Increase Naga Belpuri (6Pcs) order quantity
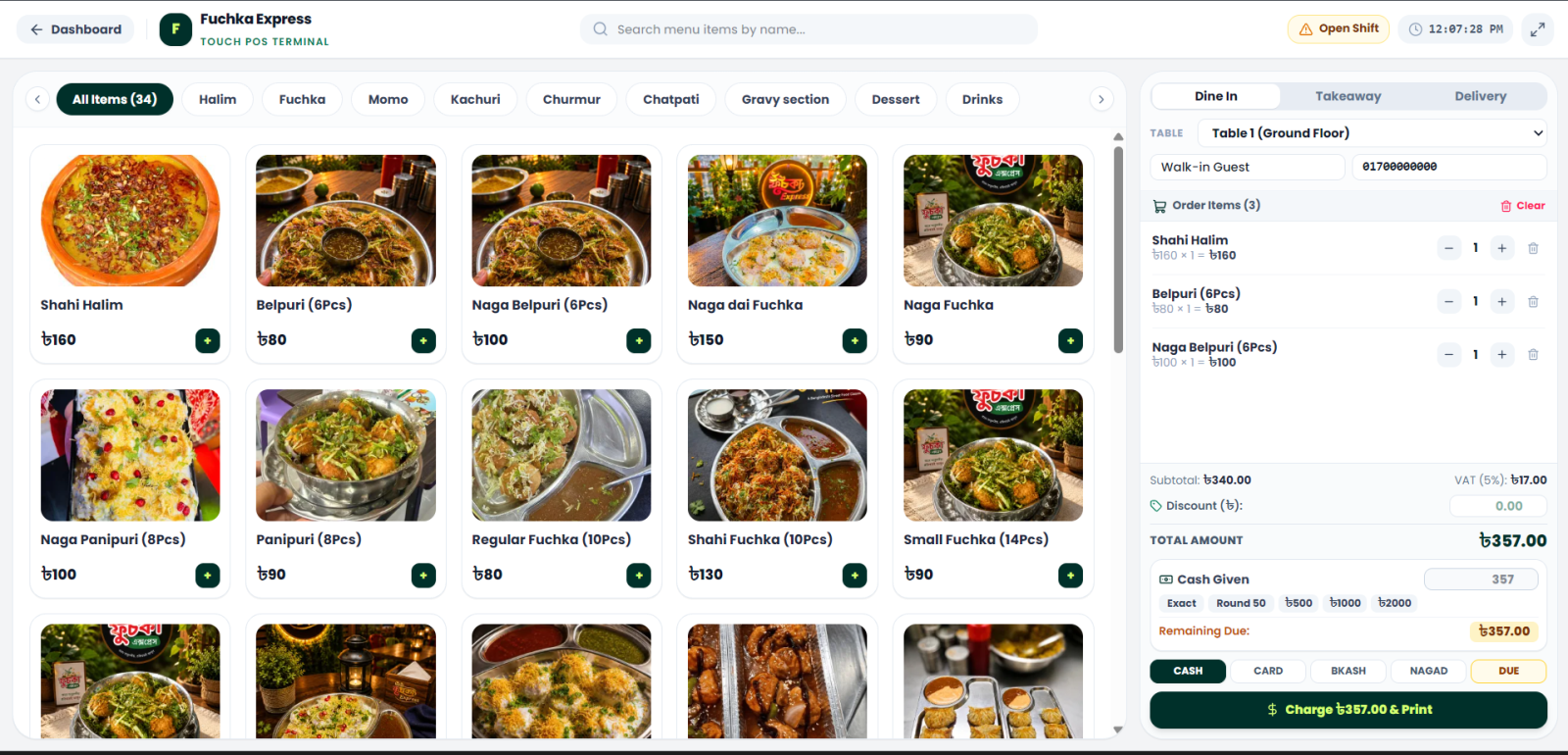This screenshot has height=755, width=1568. click(1502, 355)
